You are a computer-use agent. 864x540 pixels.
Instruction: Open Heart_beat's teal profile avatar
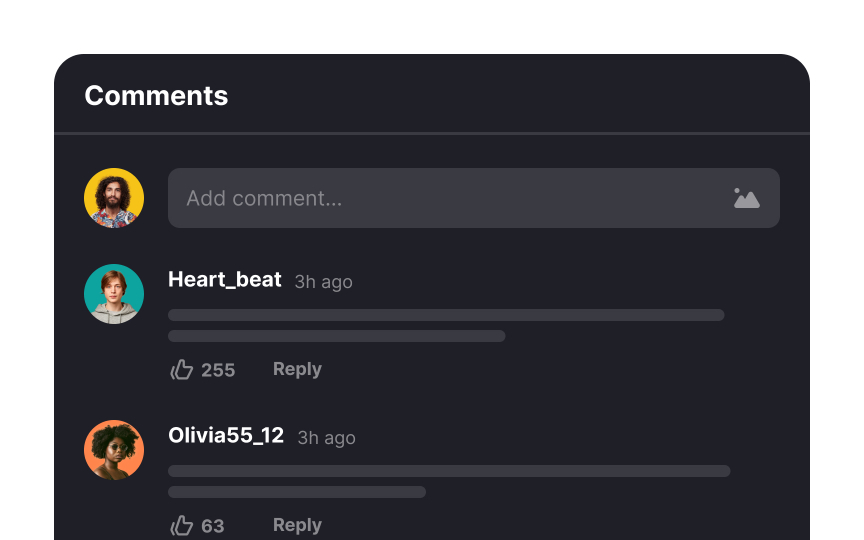pos(114,294)
